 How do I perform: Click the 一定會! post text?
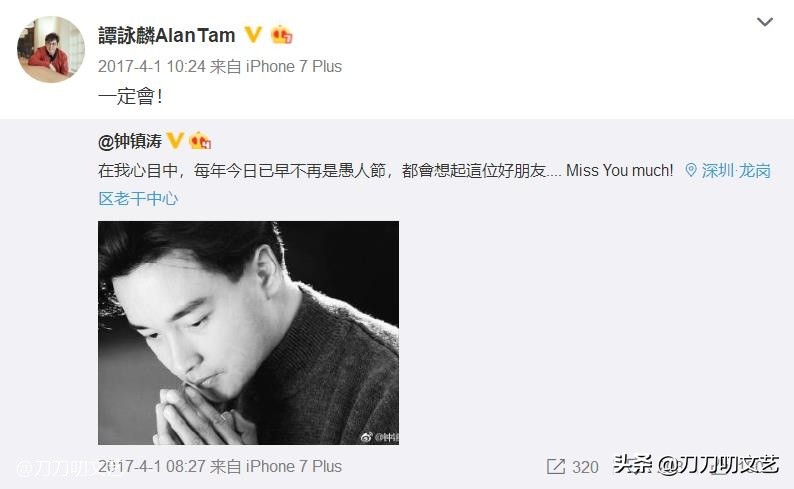point(130,96)
